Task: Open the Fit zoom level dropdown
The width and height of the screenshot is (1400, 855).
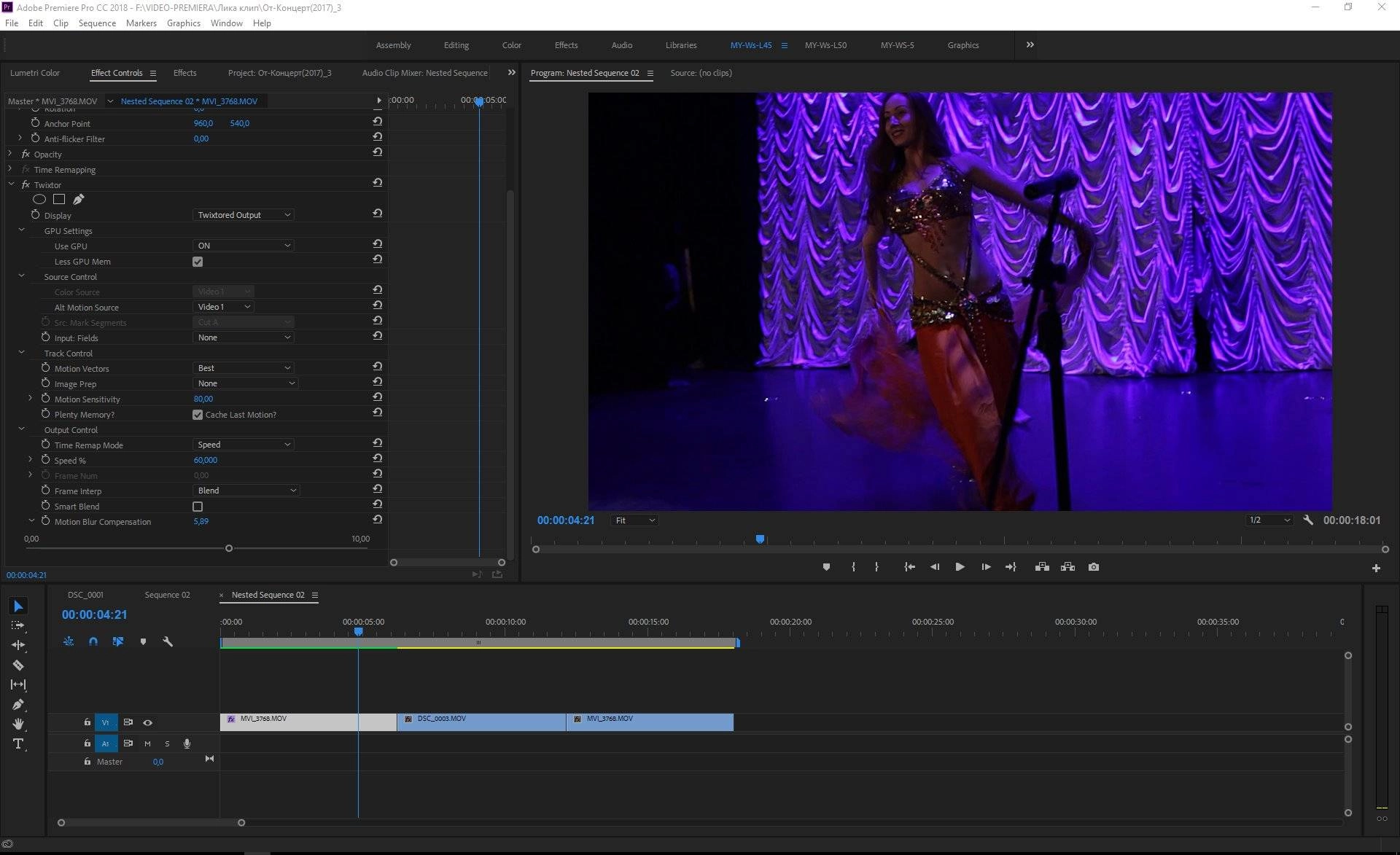Action: tap(634, 520)
